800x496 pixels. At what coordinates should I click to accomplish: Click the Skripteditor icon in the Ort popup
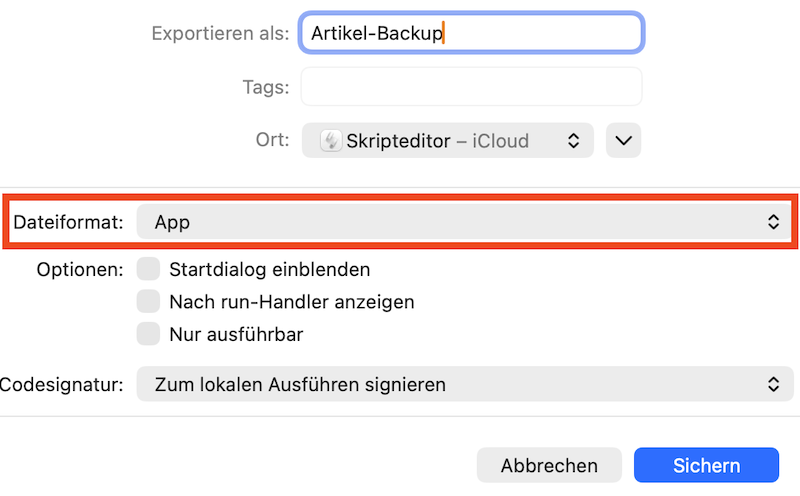click(331, 141)
